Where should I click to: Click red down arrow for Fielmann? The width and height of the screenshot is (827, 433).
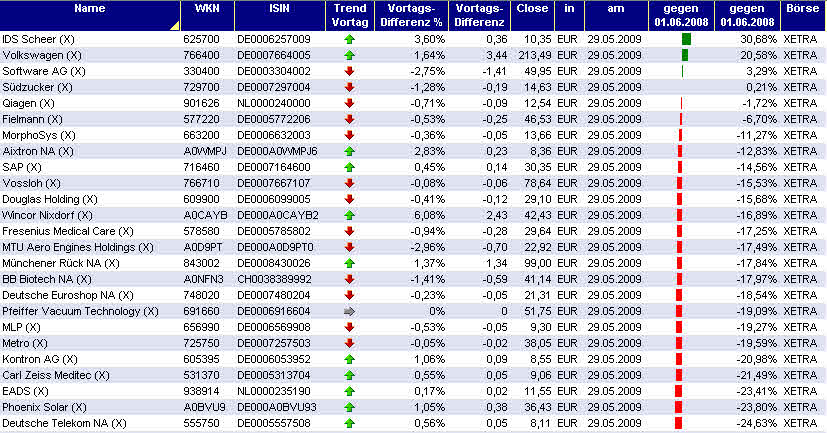pyautogui.click(x=349, y=119)
